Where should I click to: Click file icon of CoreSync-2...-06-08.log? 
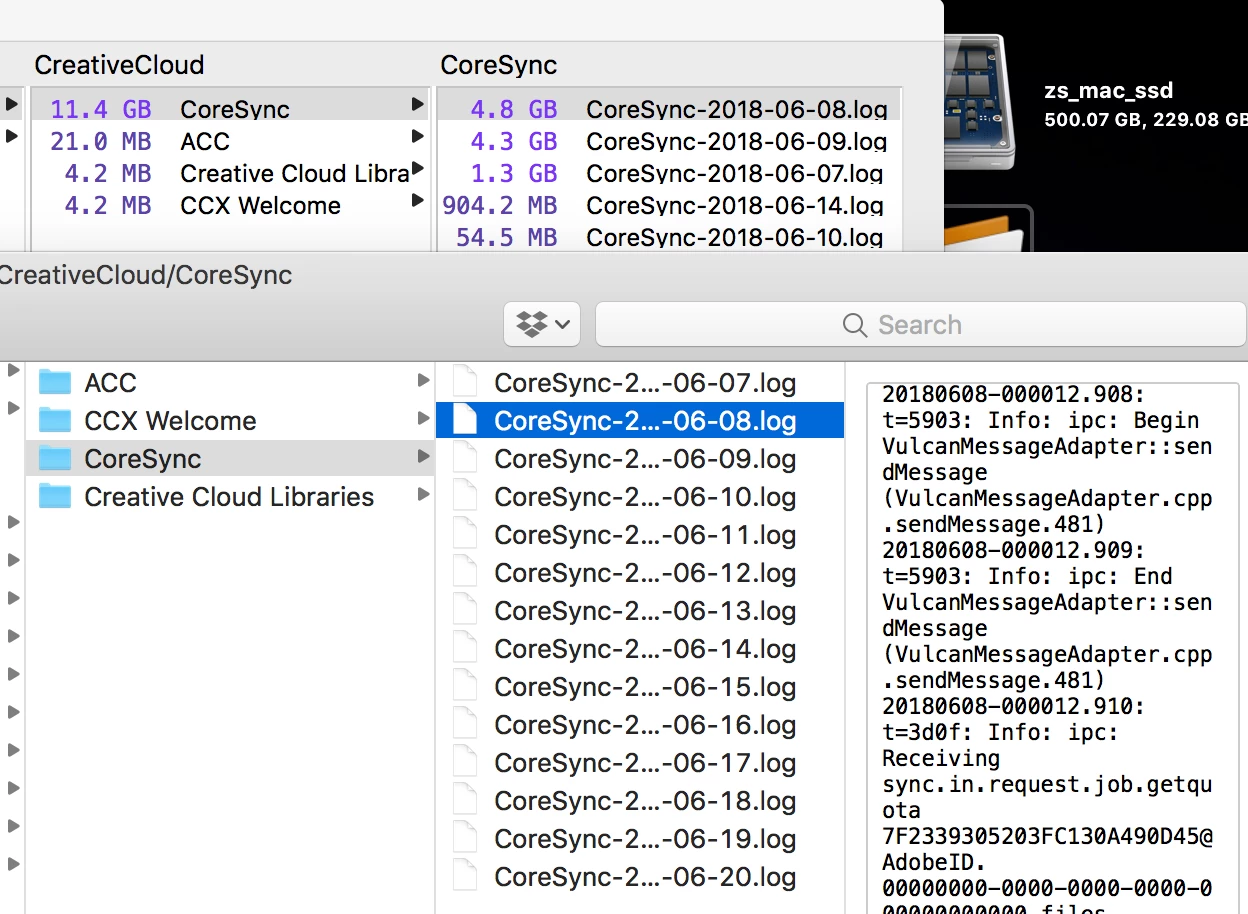pos(465,420)
